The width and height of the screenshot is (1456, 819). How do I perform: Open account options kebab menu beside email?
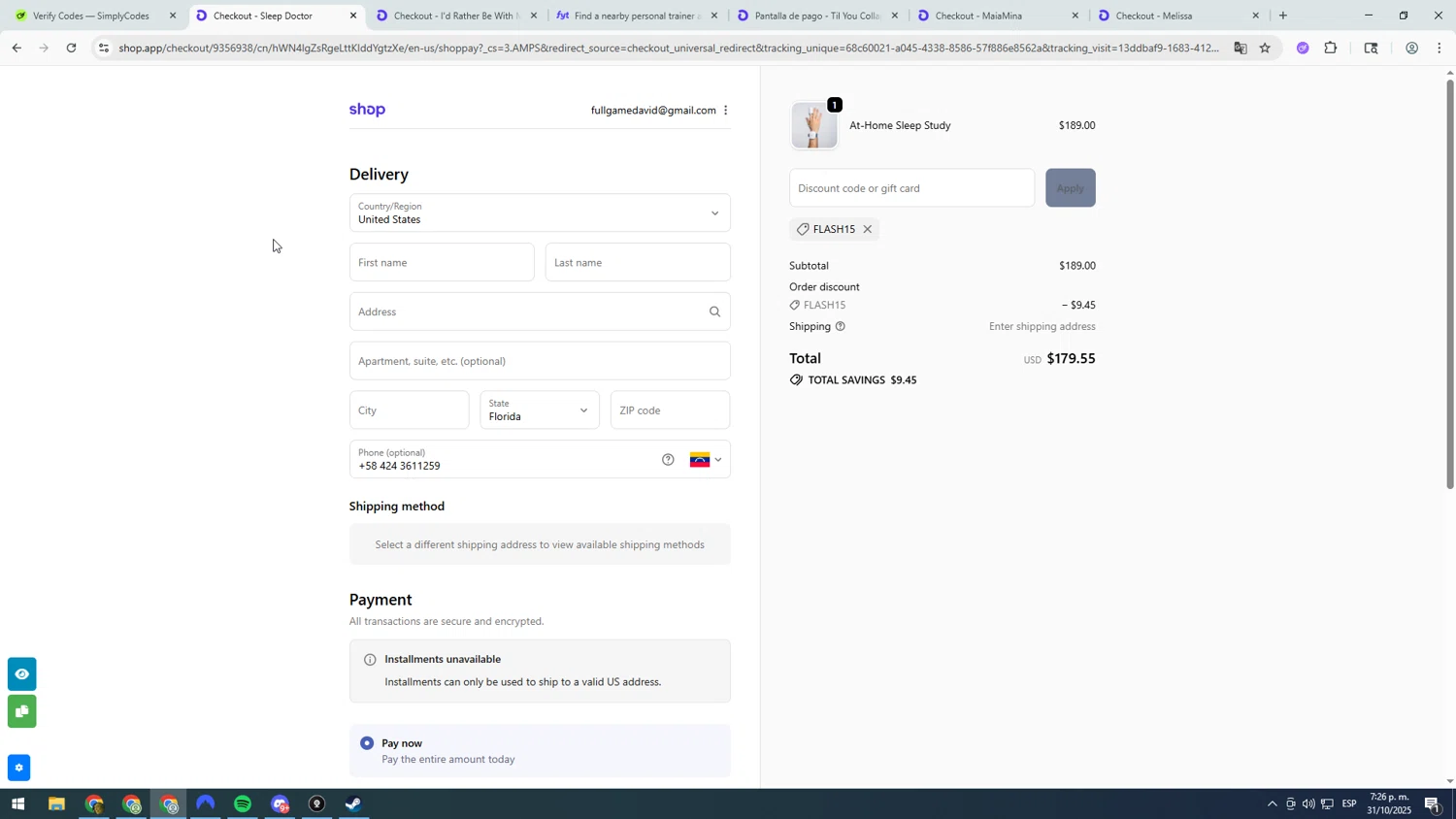[725, 111]
